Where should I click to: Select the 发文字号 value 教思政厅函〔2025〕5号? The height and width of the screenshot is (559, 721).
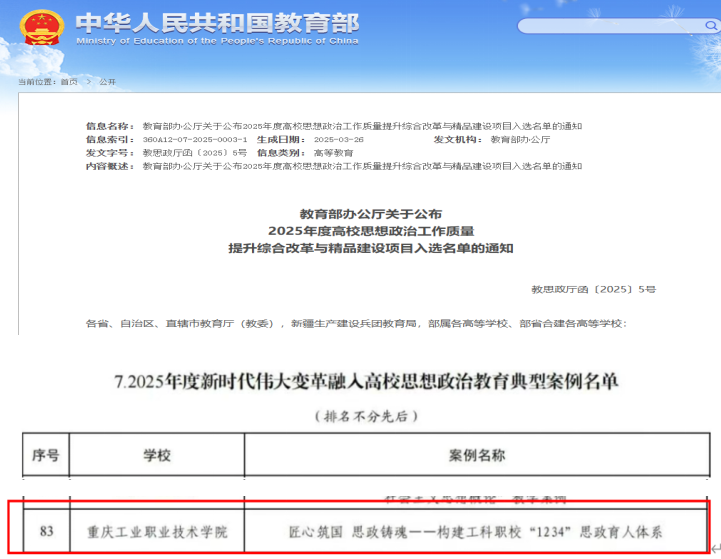pos(195,153)
